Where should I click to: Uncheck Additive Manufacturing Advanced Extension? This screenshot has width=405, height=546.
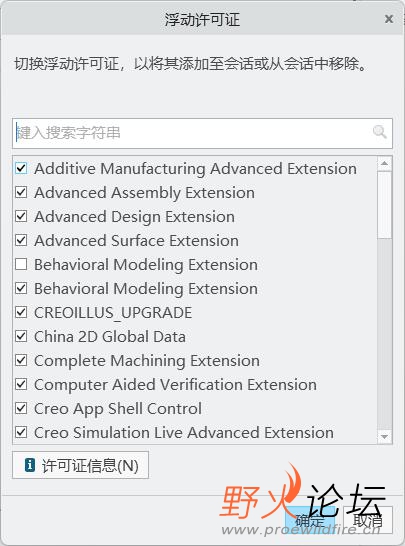[x=21, y=169]
